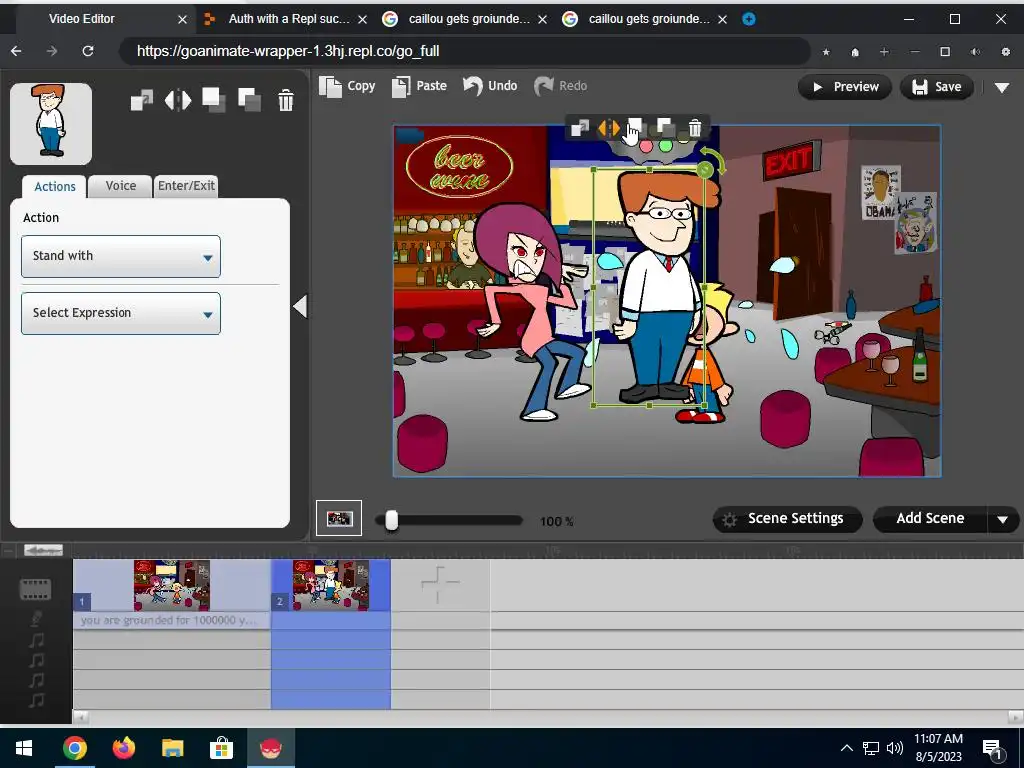Flip the character using left panel flip icon

[178, 100]
